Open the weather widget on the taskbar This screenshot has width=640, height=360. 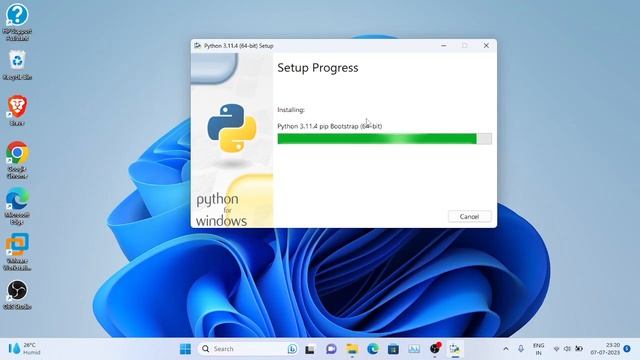point(24,349)
